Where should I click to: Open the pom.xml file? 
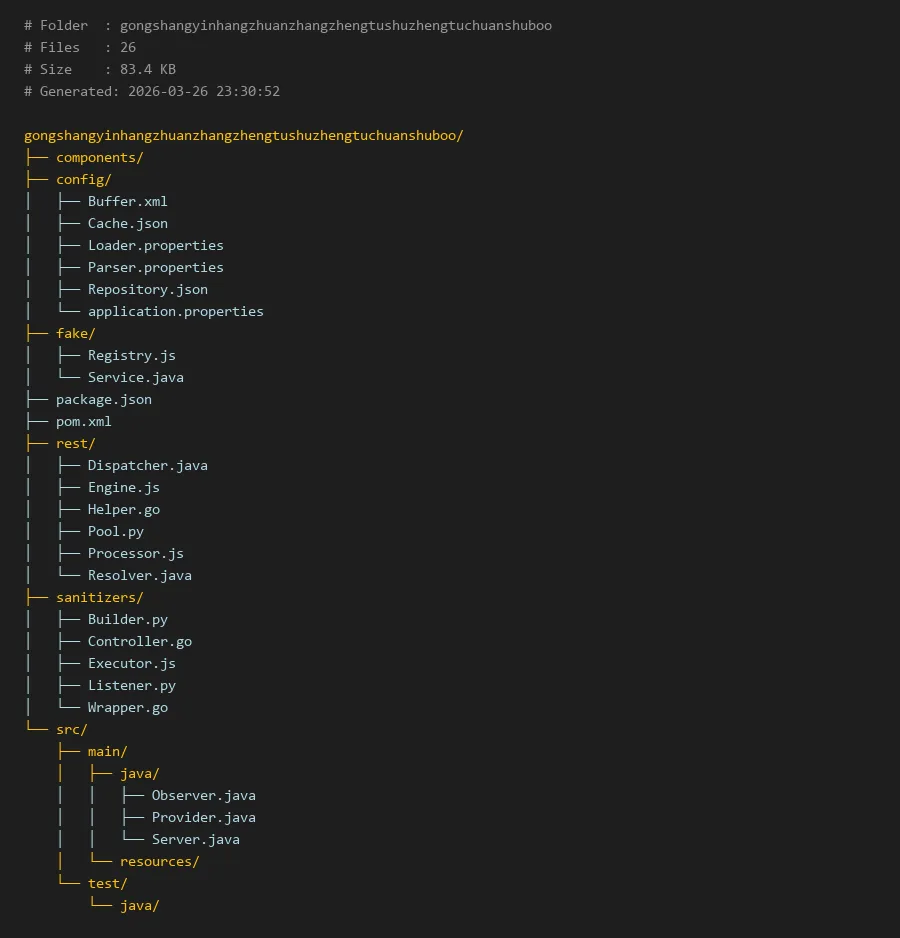(x=83, y=421)
